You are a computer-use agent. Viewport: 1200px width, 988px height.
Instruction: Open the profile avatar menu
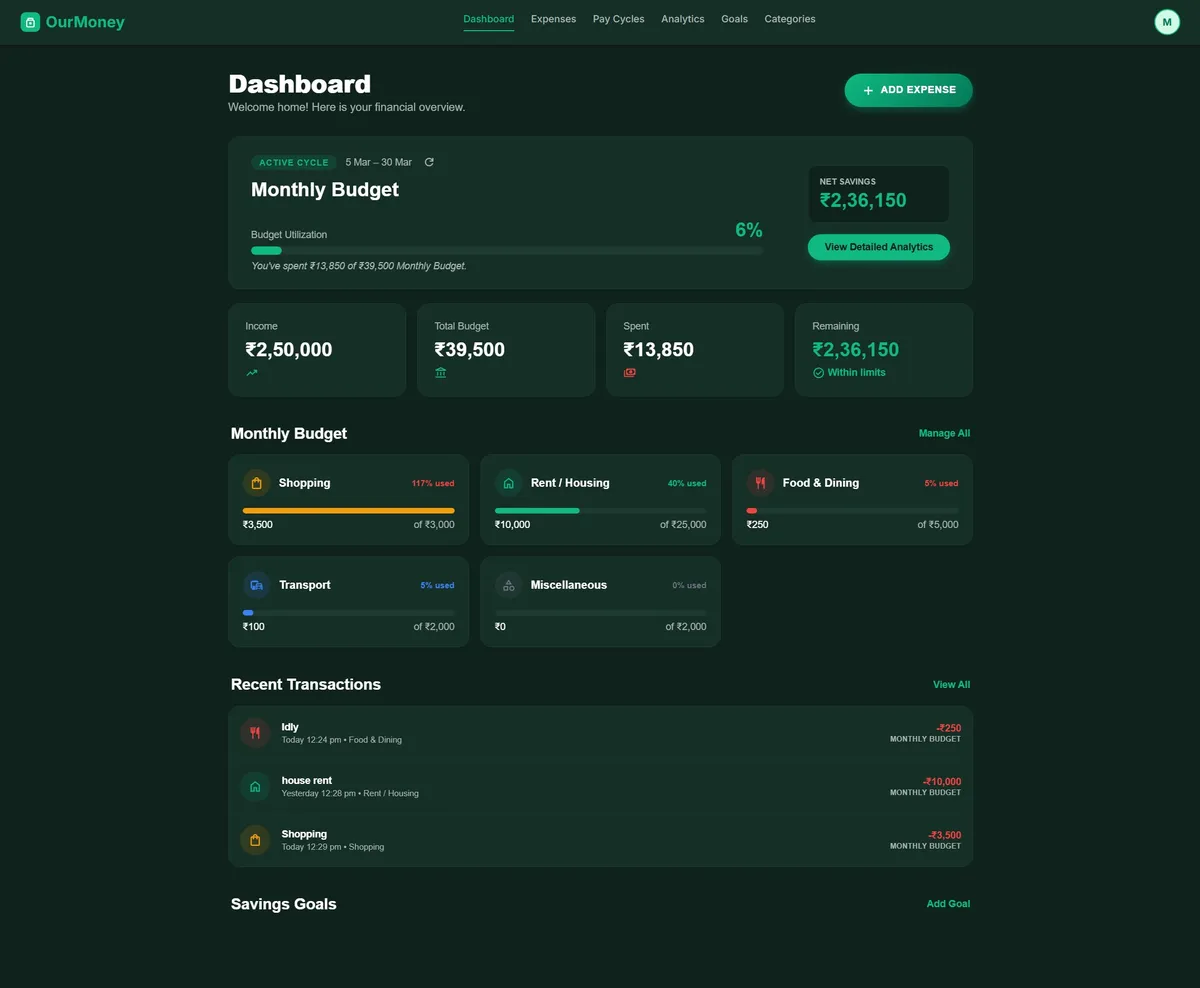[1167, 21]
